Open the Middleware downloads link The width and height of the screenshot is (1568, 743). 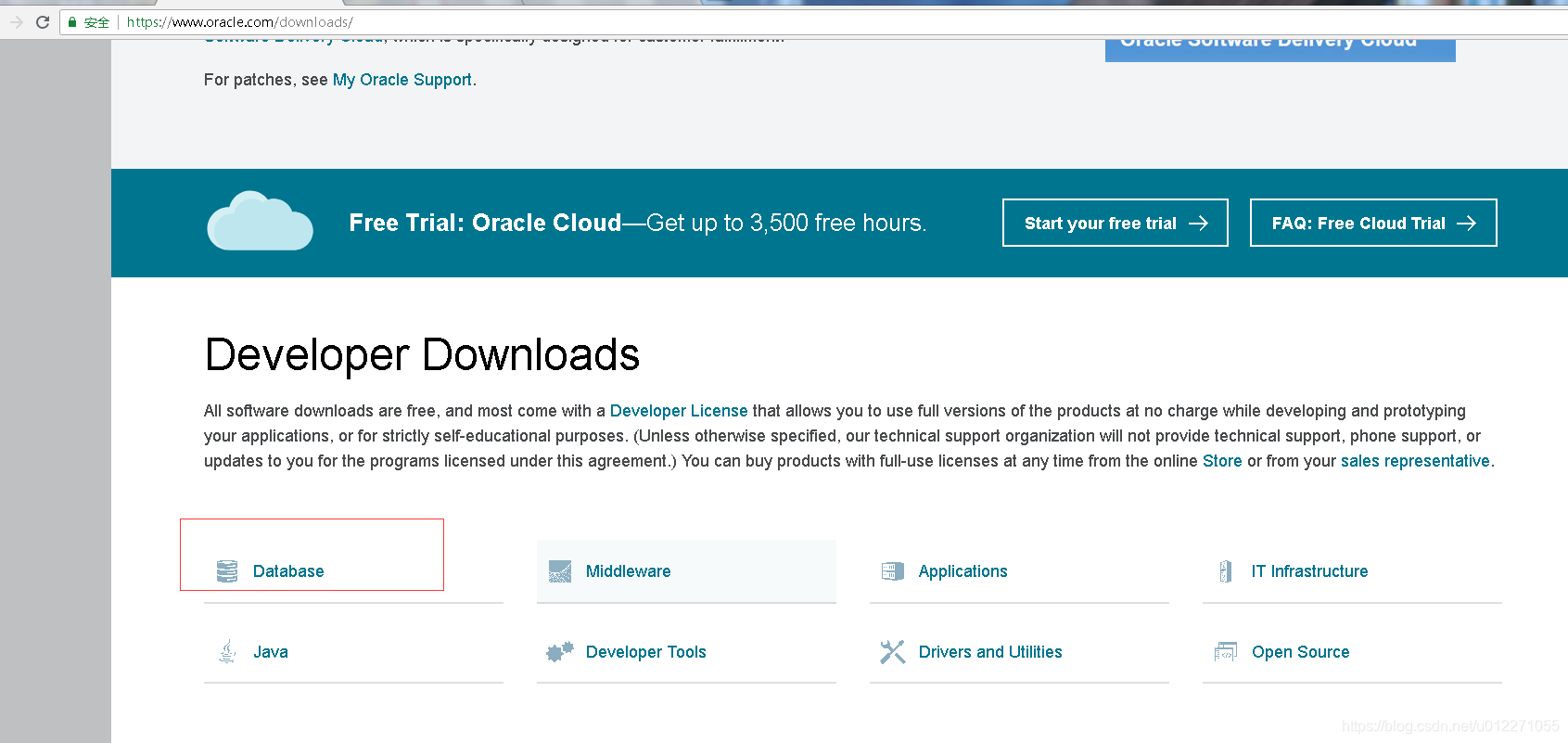[628, 571]
